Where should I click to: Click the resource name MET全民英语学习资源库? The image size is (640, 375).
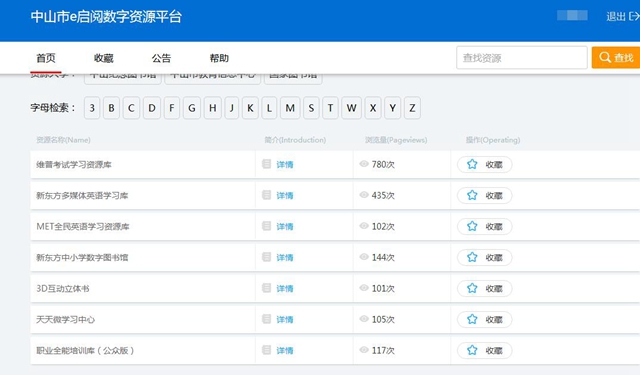pos(83,226)
